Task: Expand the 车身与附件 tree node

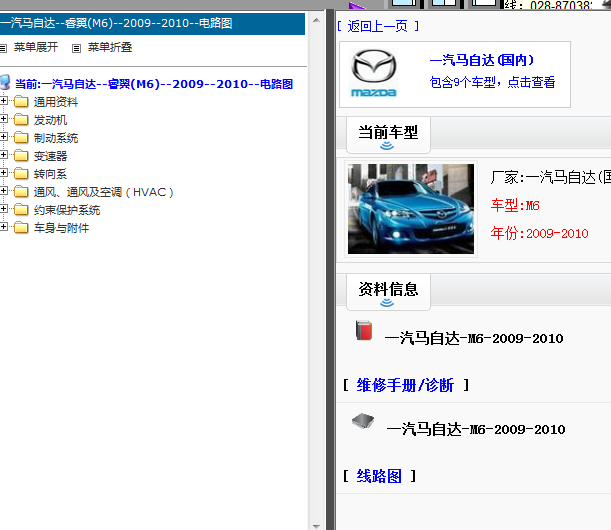Action: click(3, 227)
